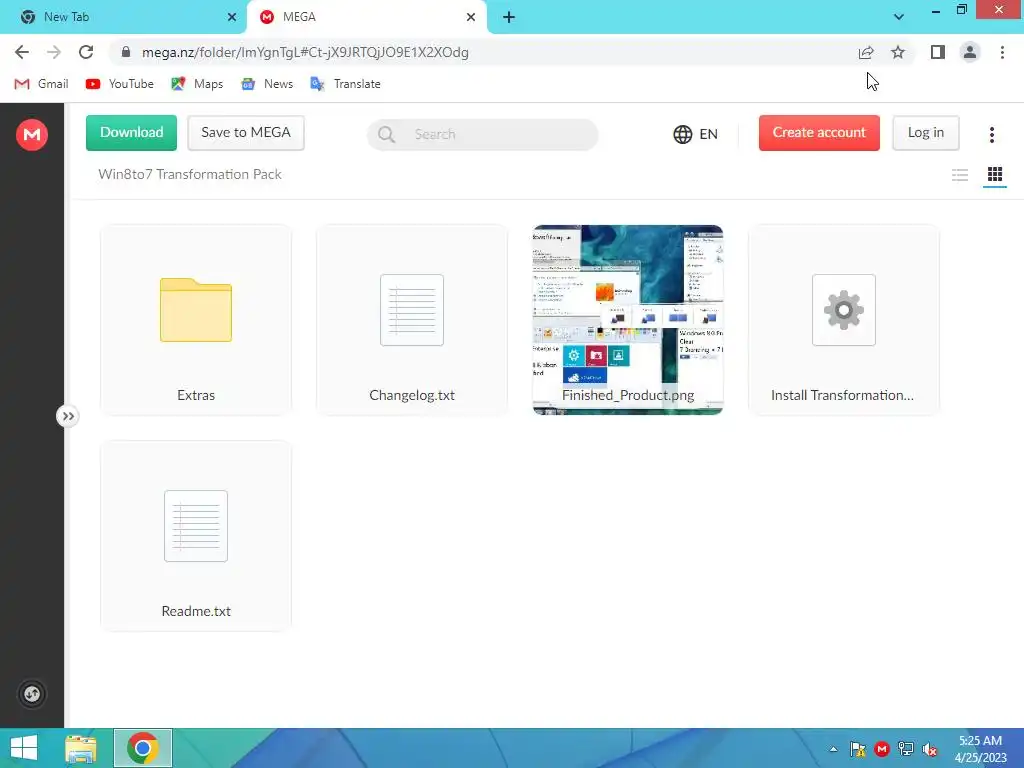
Task: Close the MEGA browser tab
Action: pos(471,17)
